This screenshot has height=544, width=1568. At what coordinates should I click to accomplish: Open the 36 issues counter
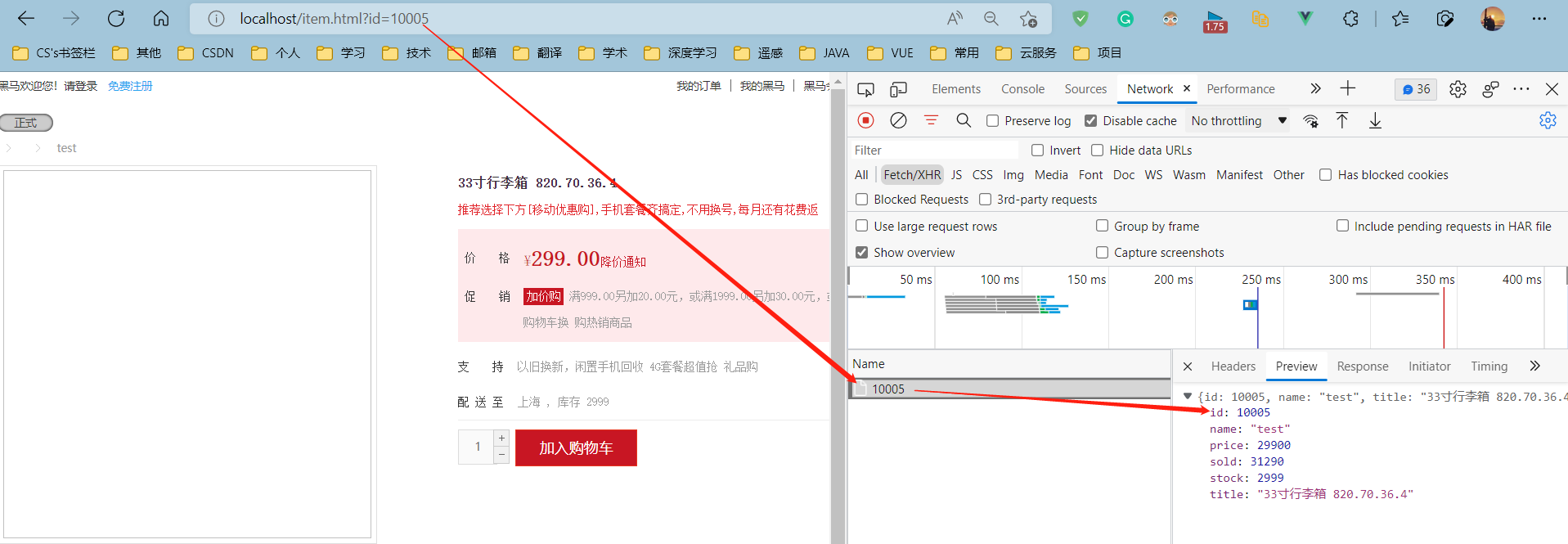(x=1416, y=89)
